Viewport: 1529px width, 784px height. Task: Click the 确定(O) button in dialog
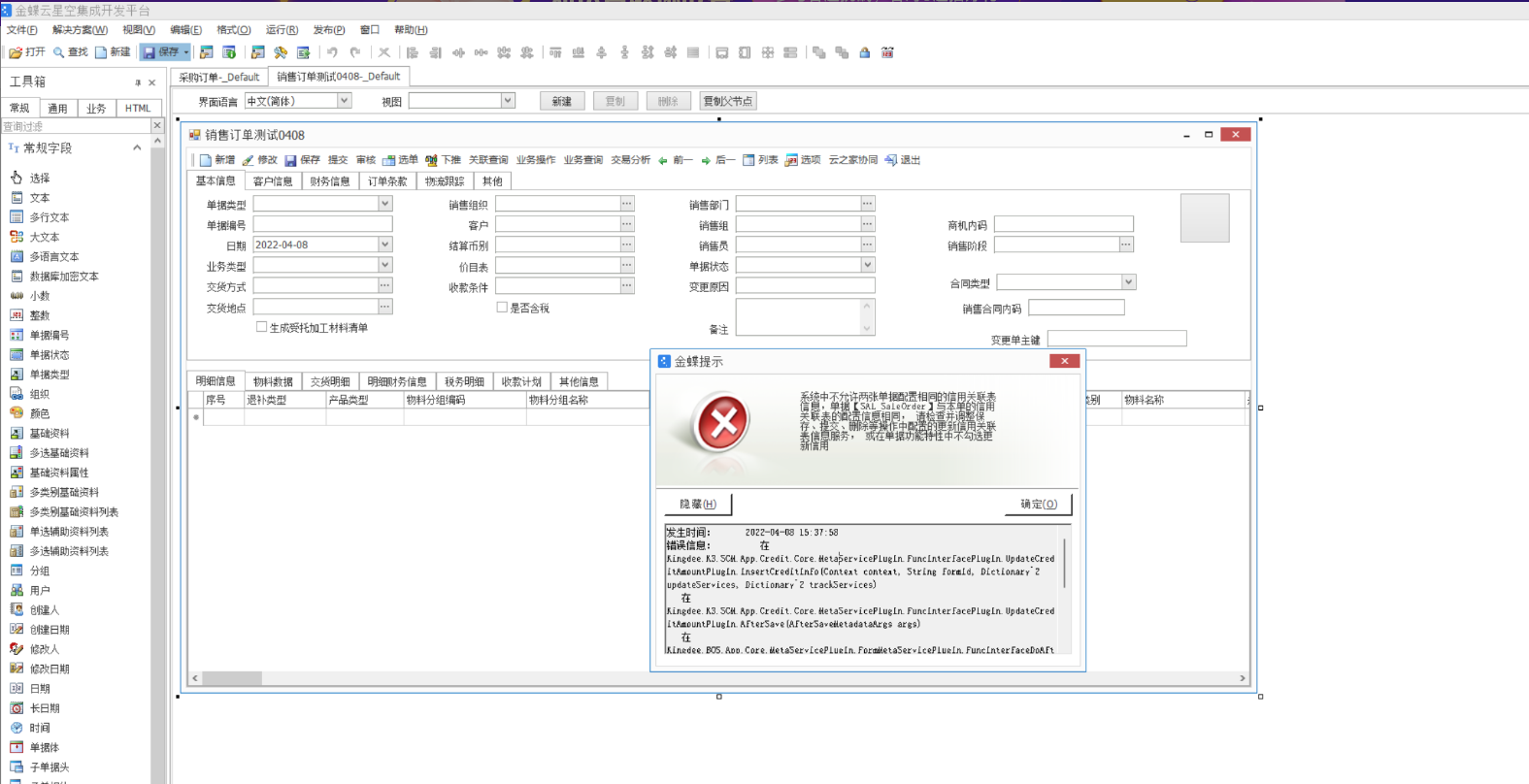(x=1039, y=505)
